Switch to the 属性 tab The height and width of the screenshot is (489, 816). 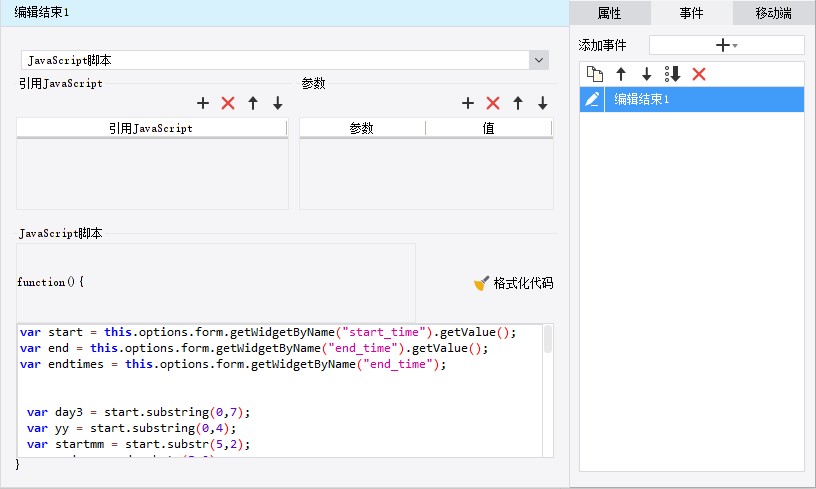[x=610, y=13]
